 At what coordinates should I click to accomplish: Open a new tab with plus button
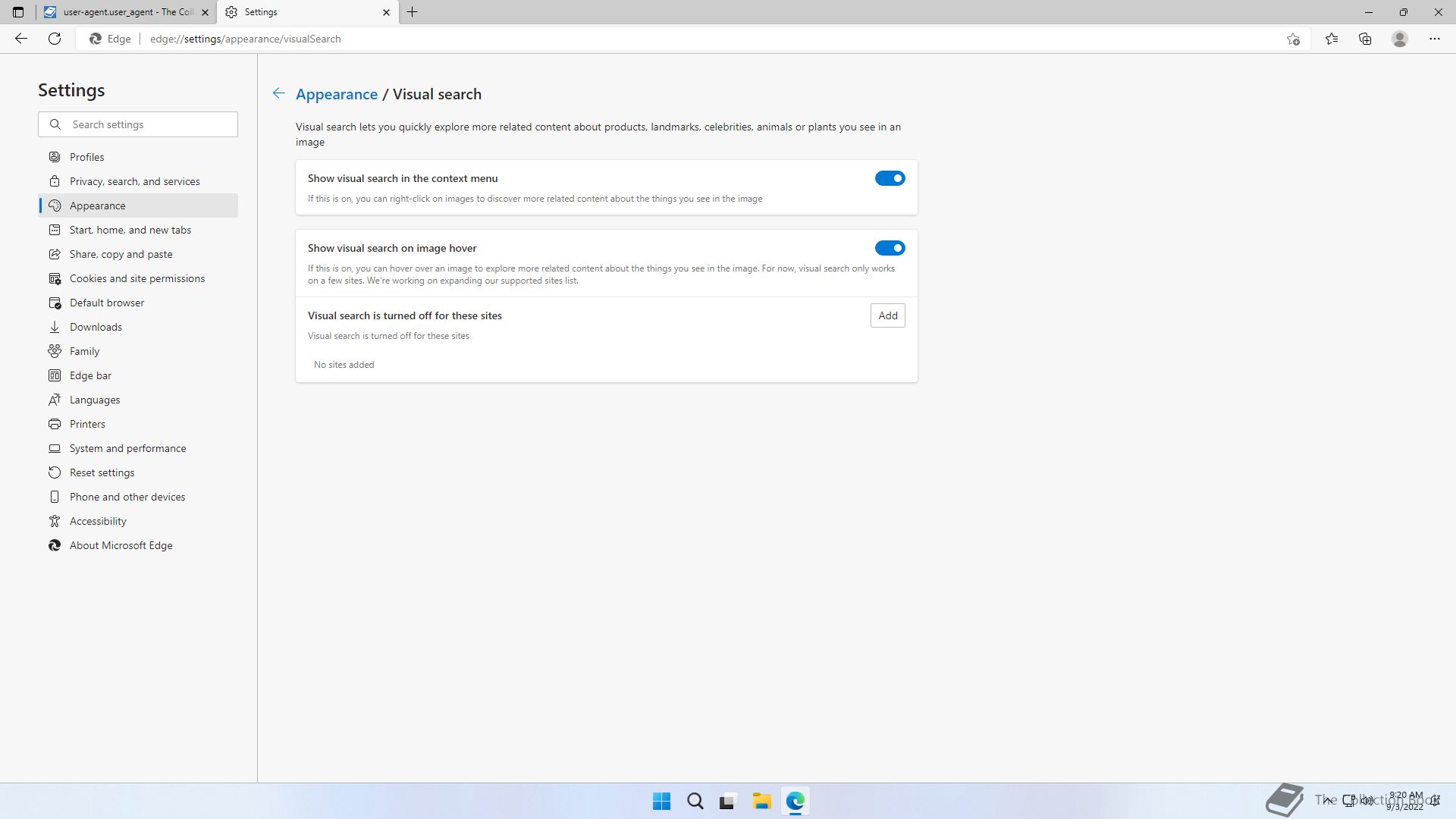413,12
